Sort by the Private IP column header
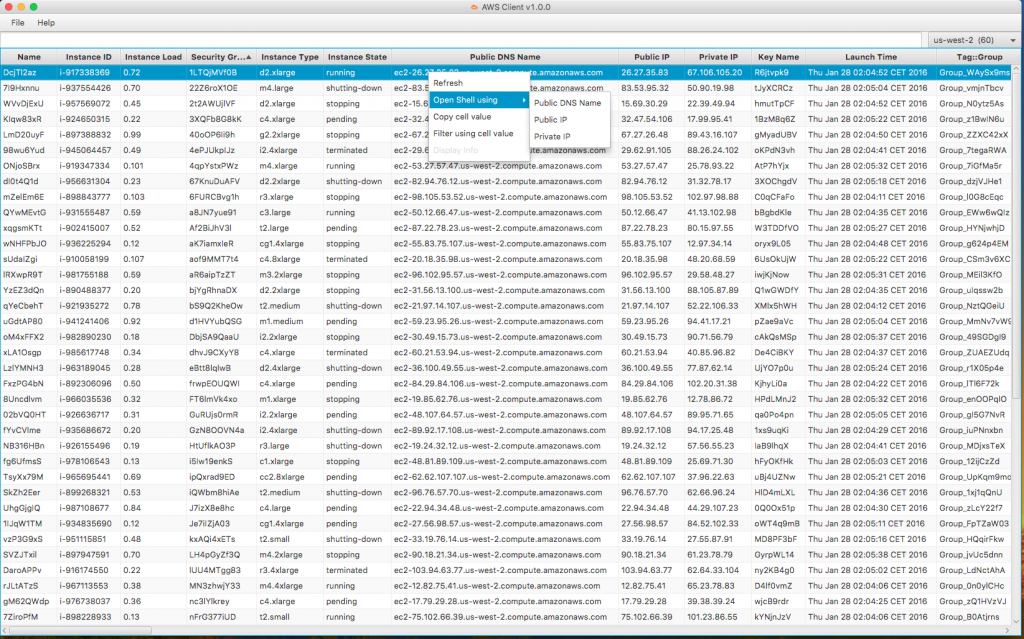 (718, 57)
